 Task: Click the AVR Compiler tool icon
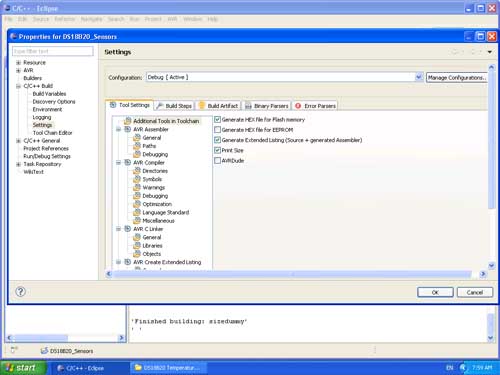coord(127,162)
